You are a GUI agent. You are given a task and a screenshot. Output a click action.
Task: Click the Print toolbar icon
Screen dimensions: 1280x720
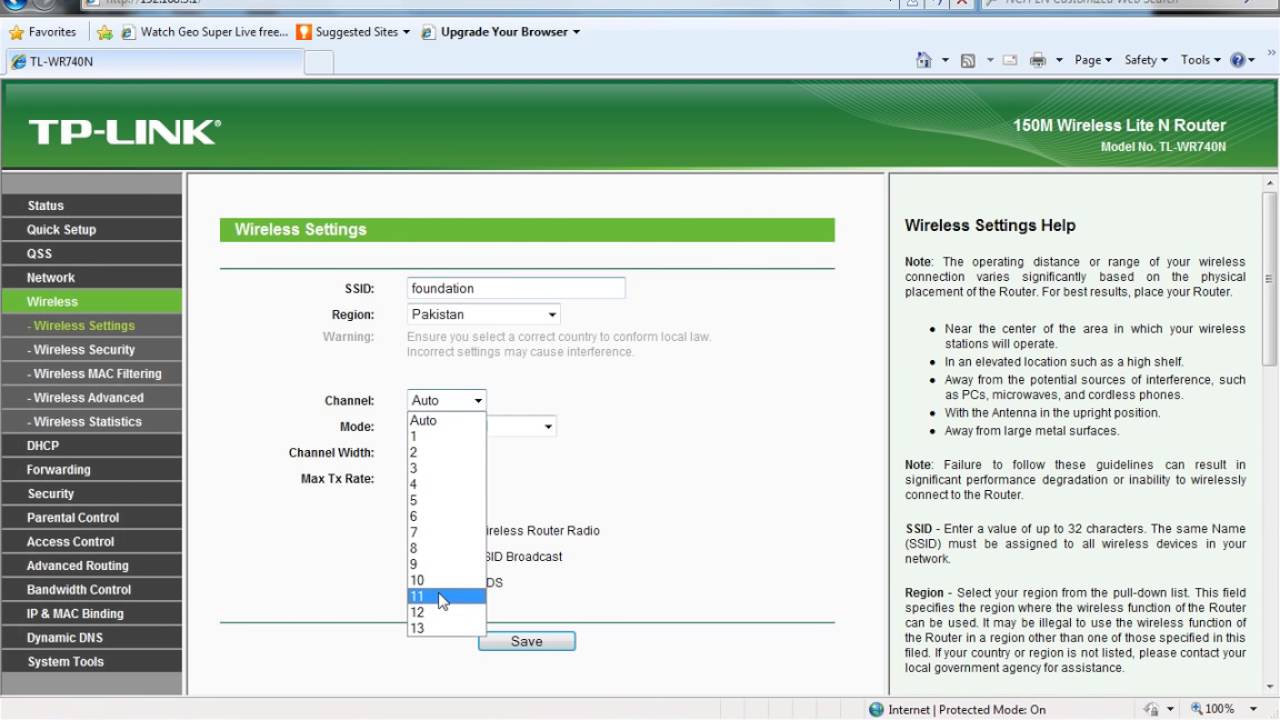[1038, 60]
